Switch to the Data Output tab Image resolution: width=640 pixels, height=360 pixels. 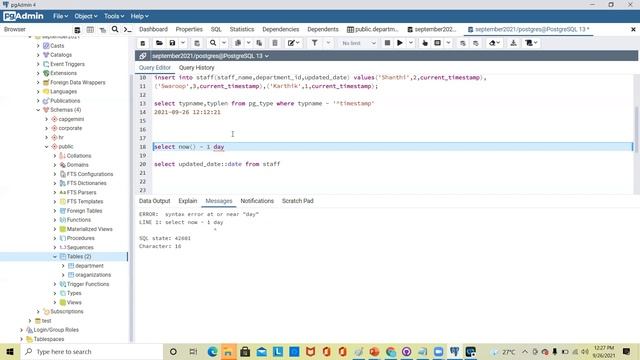pos(154,201)
